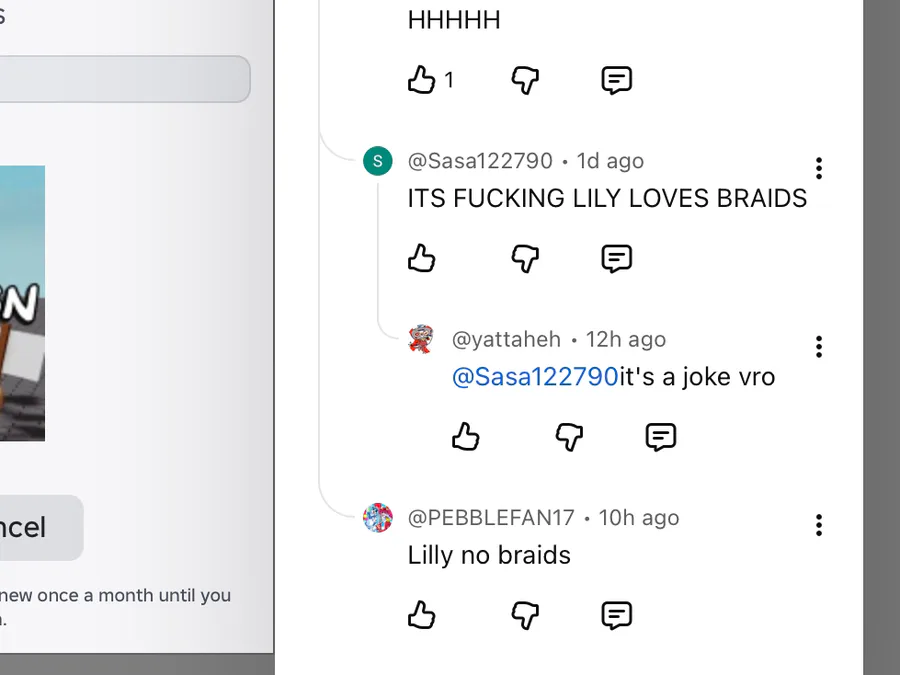Image resolution: width=900 pixels, height=675 pixels.
Task: Dislike yattaheh's "it's a joke vro" reply
Action: 569,437
